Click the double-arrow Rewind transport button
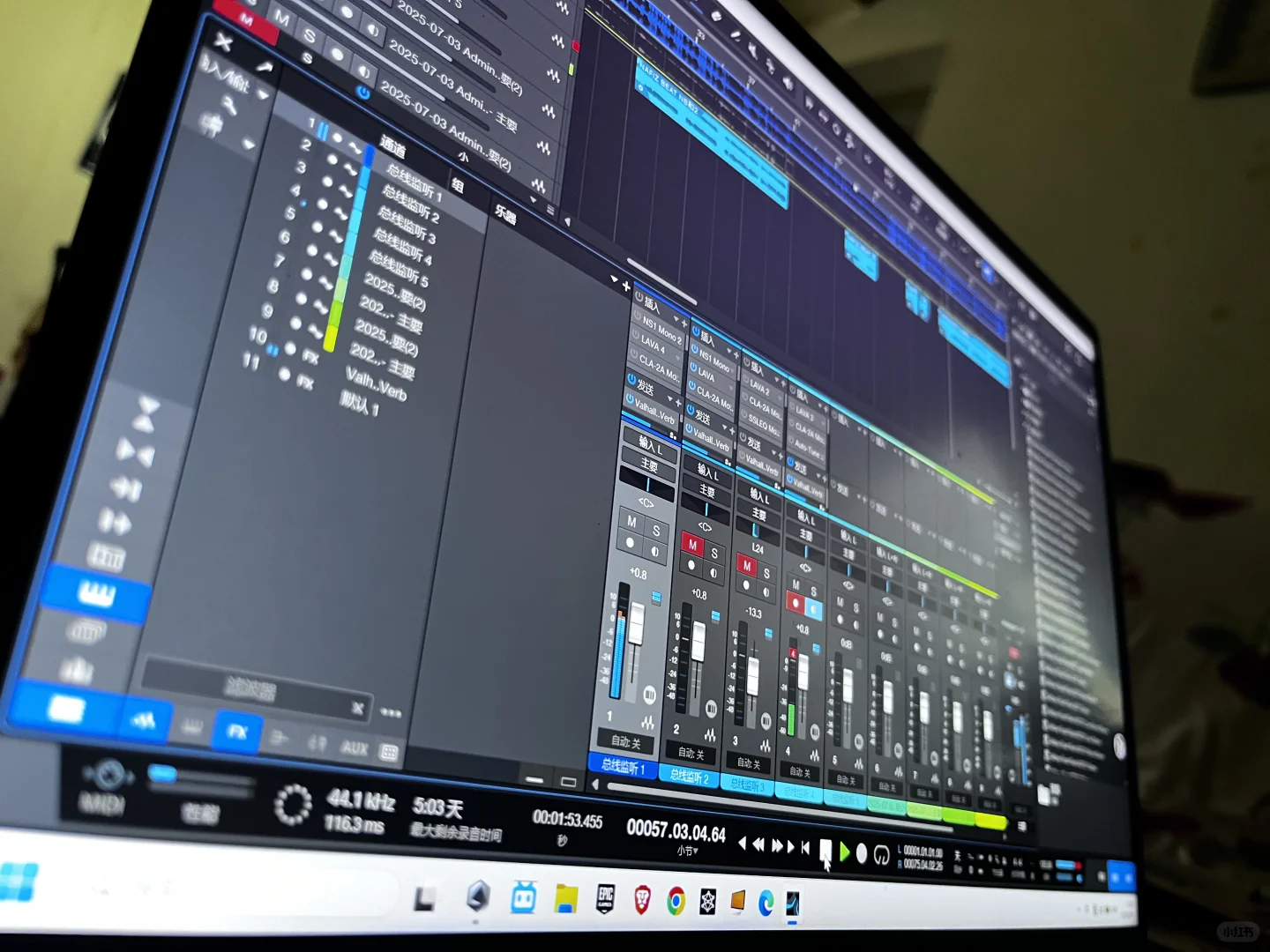The width and height of the screenshot is (1270, 952). coord(757,844)
